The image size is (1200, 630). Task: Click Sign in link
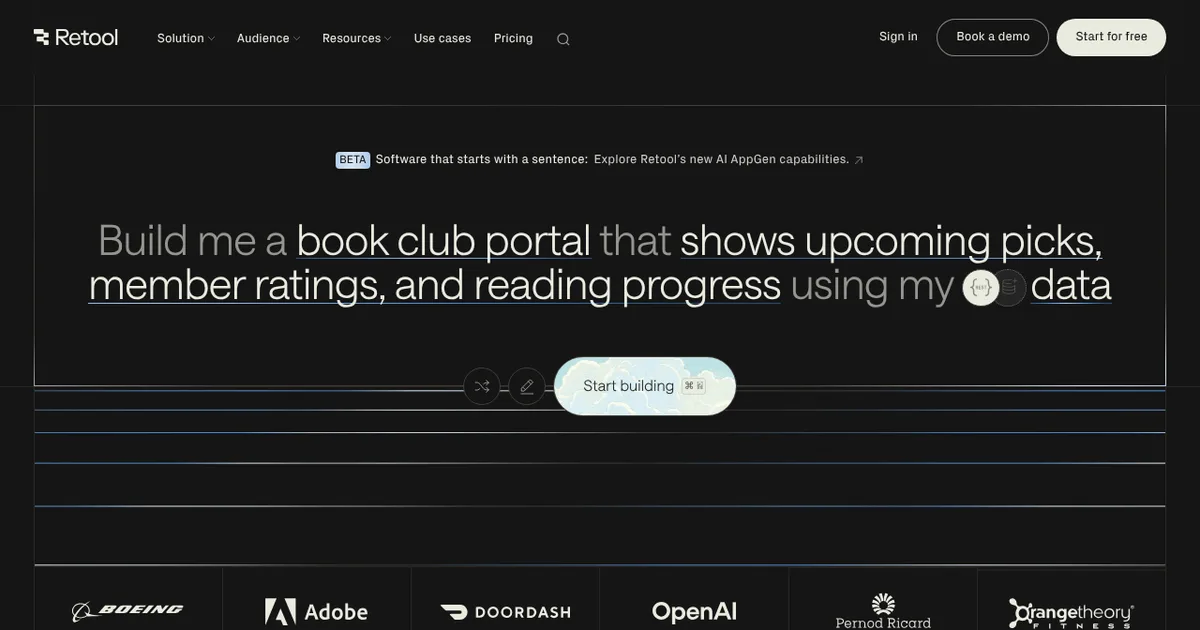[898, 37]
